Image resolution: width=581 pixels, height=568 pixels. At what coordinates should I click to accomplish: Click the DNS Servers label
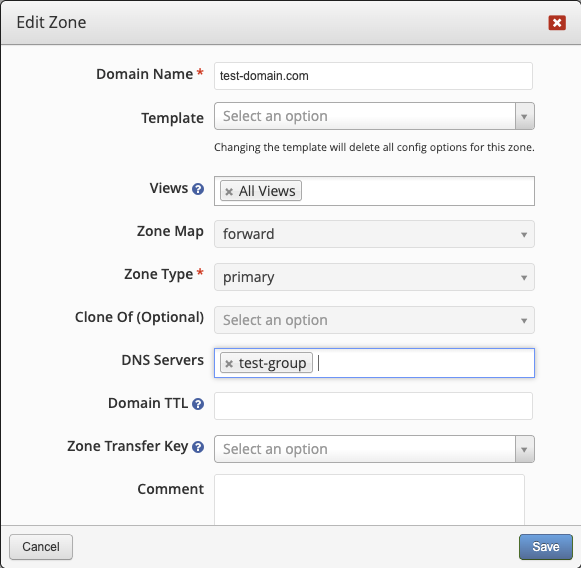click(163, 360)
